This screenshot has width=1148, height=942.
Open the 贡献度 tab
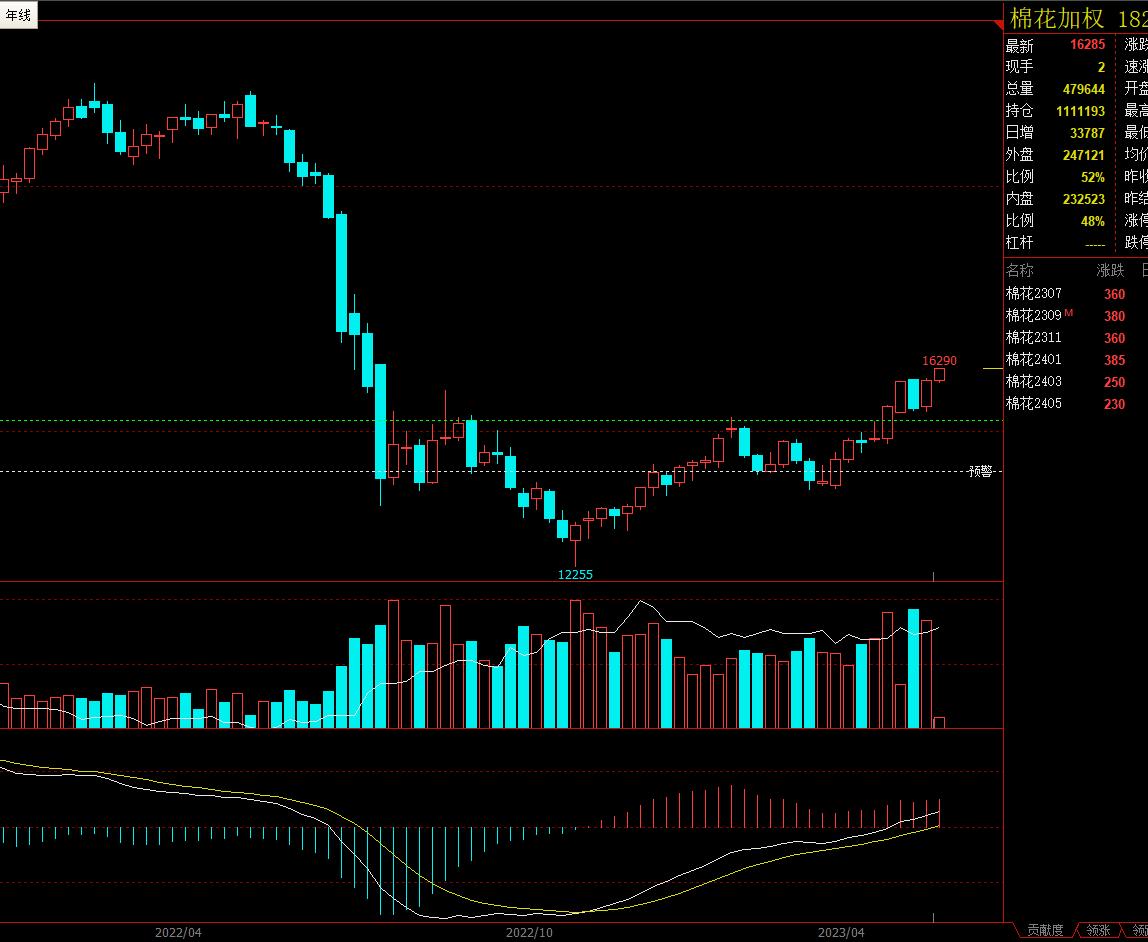pyautogui.click(x=1045, y=930)
